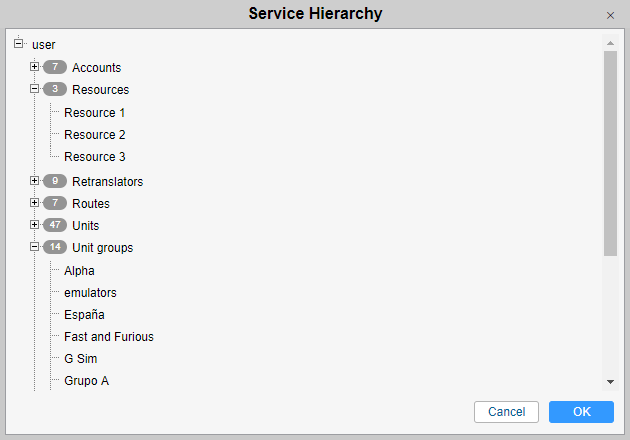Close the Service Hierarchy dialog
The image size is (630, 440).
click(610, 15)
